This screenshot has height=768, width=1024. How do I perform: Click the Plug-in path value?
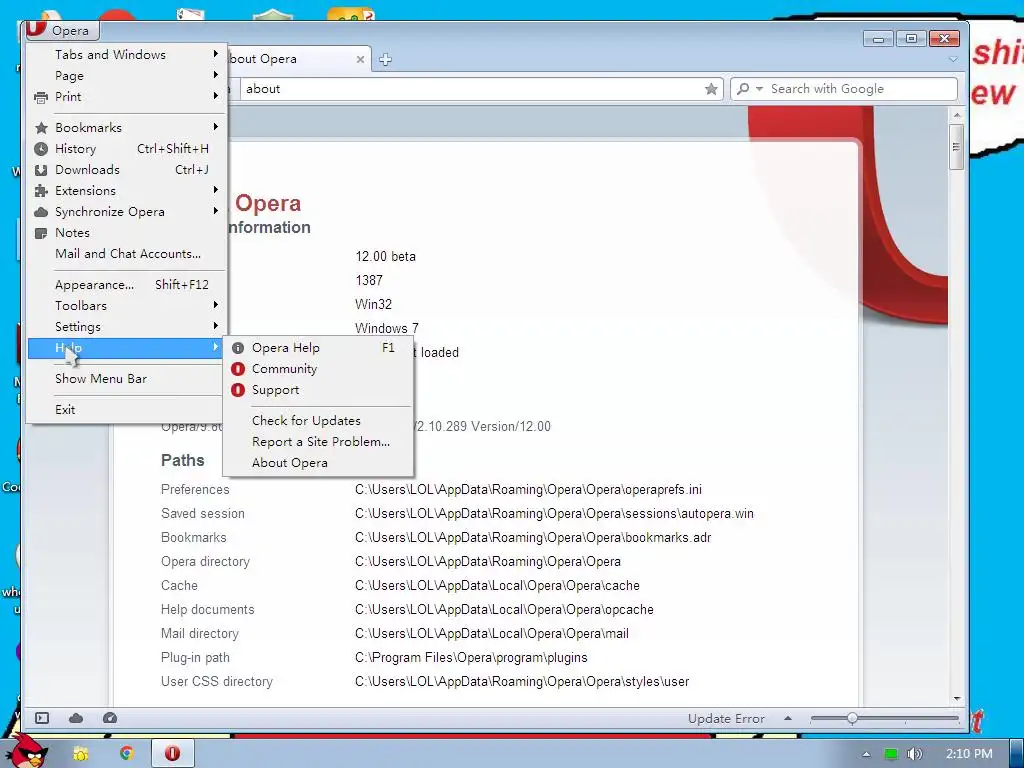pyautogui.click(x=471, y=658)
